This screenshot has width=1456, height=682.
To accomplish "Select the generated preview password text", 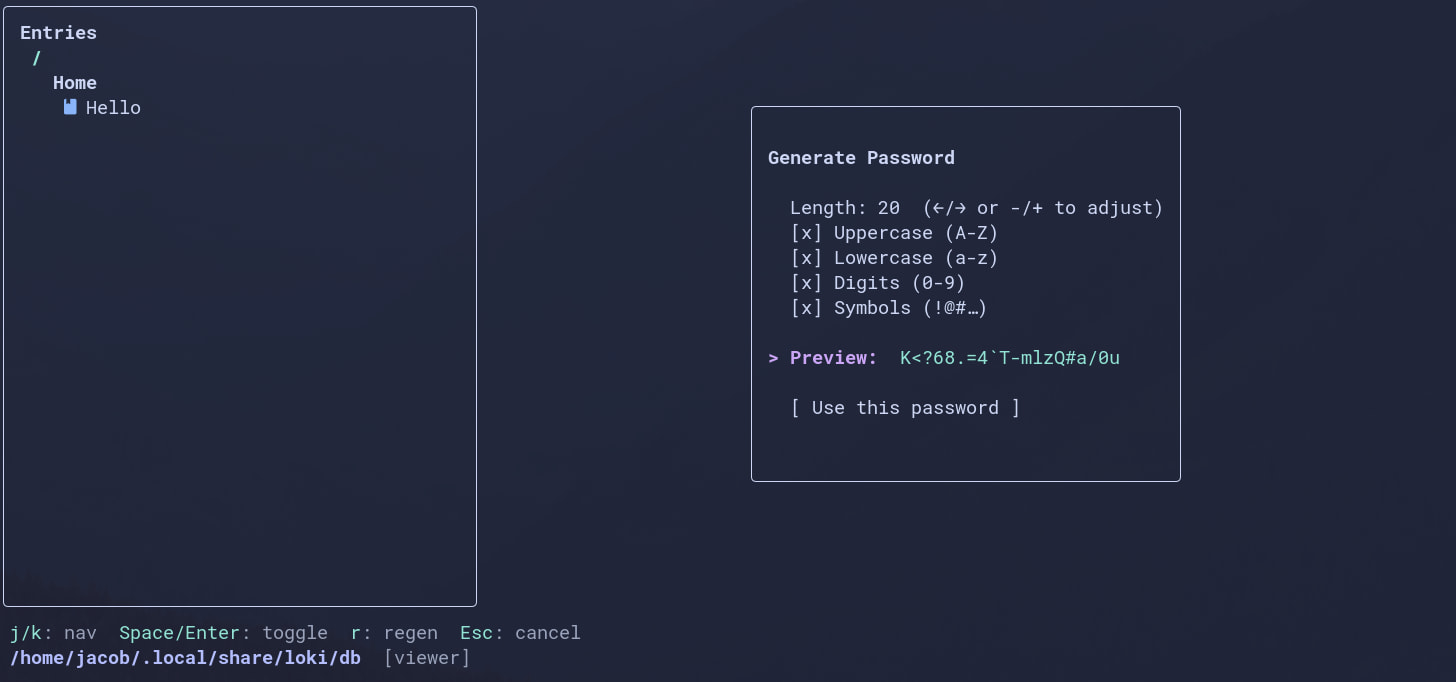I will pyautogui.click(x=1010, y=358).
